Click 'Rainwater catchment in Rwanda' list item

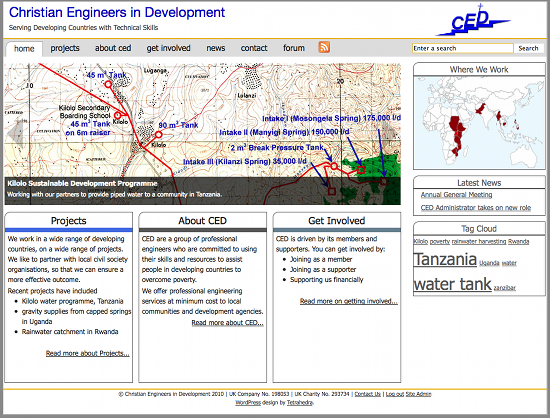[70, 332]
